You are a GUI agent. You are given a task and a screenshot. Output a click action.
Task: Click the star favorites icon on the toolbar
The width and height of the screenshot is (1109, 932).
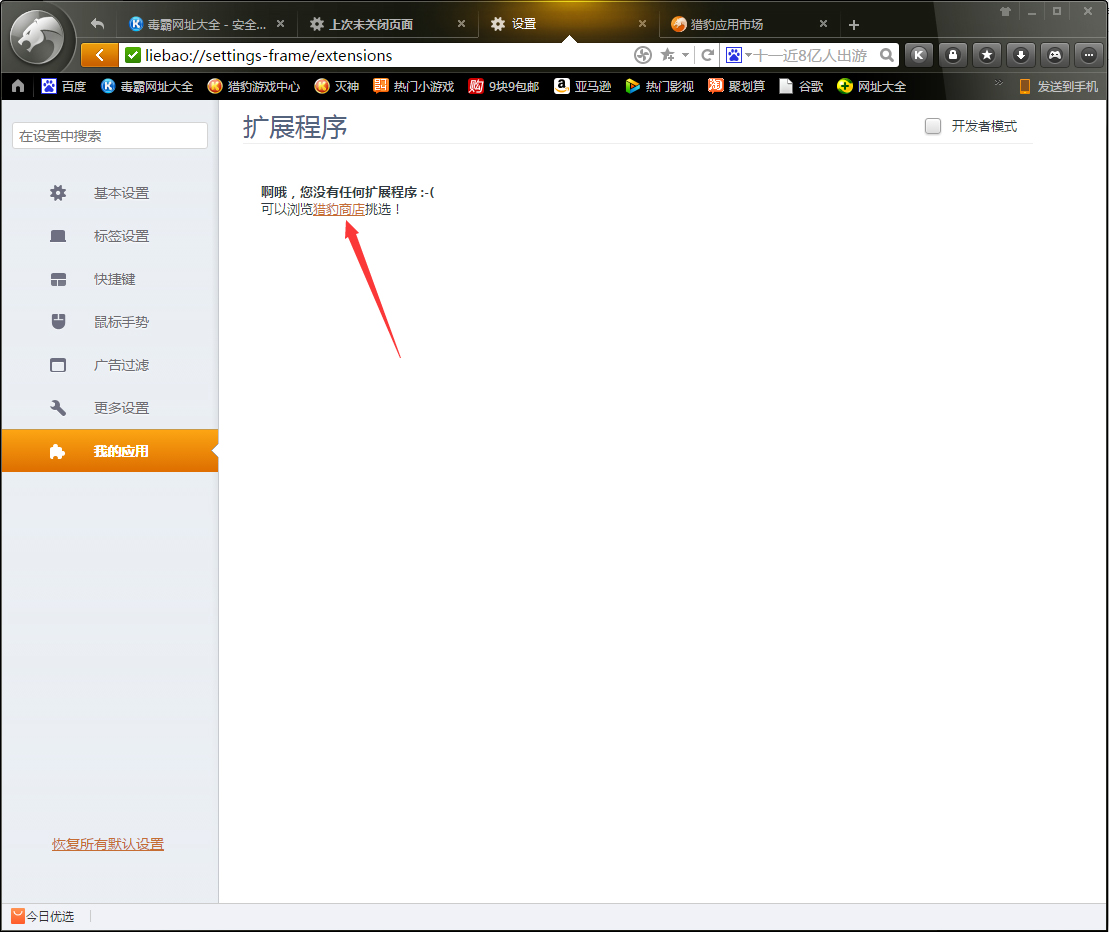coord(985,55)
